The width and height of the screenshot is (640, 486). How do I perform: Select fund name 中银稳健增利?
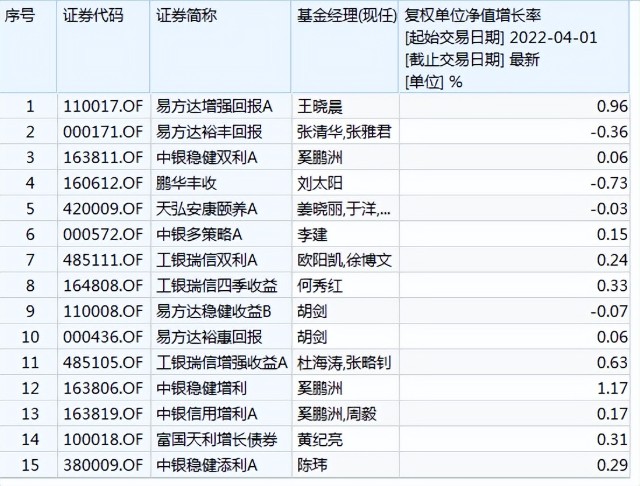(202, 388)
